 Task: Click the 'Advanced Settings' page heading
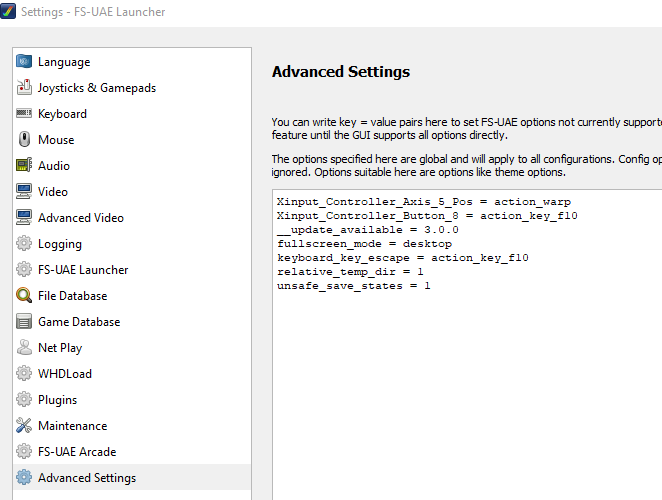pyautogui.click(x=341, y=71)
